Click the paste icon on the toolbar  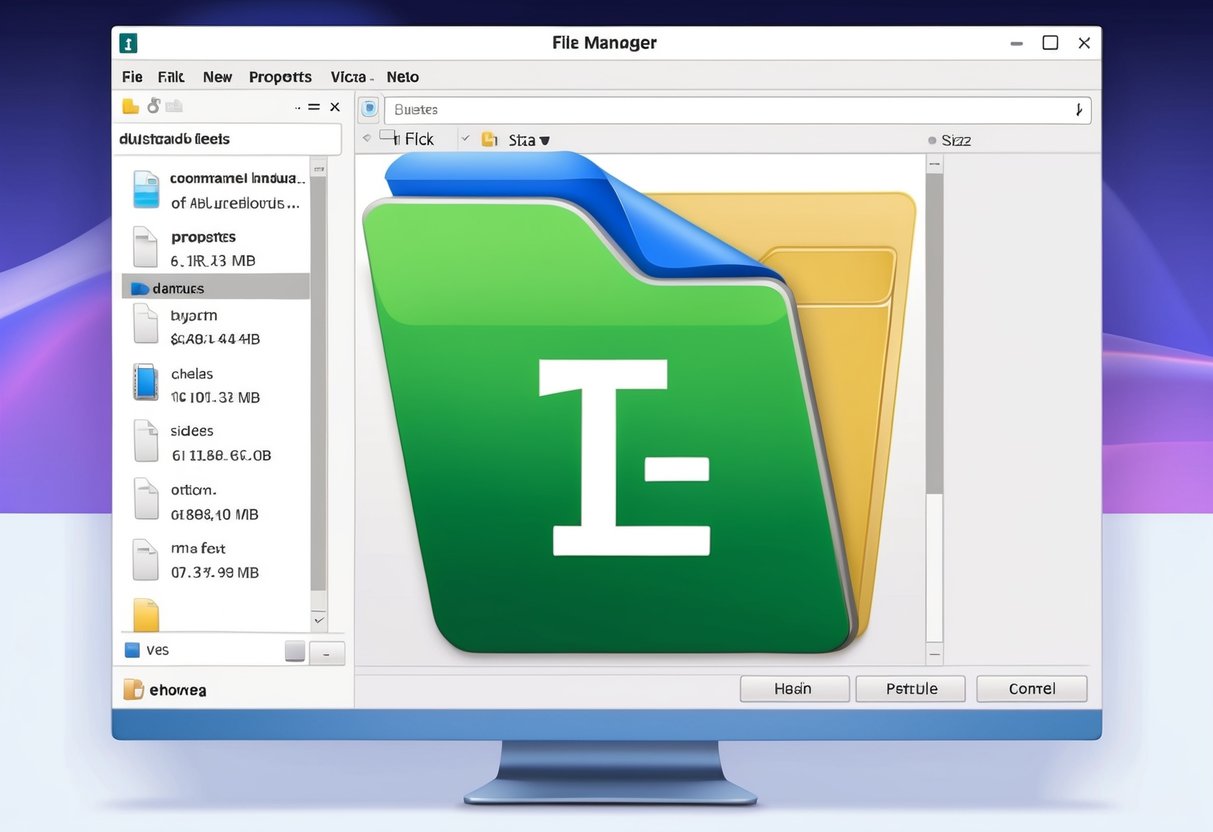172,105
